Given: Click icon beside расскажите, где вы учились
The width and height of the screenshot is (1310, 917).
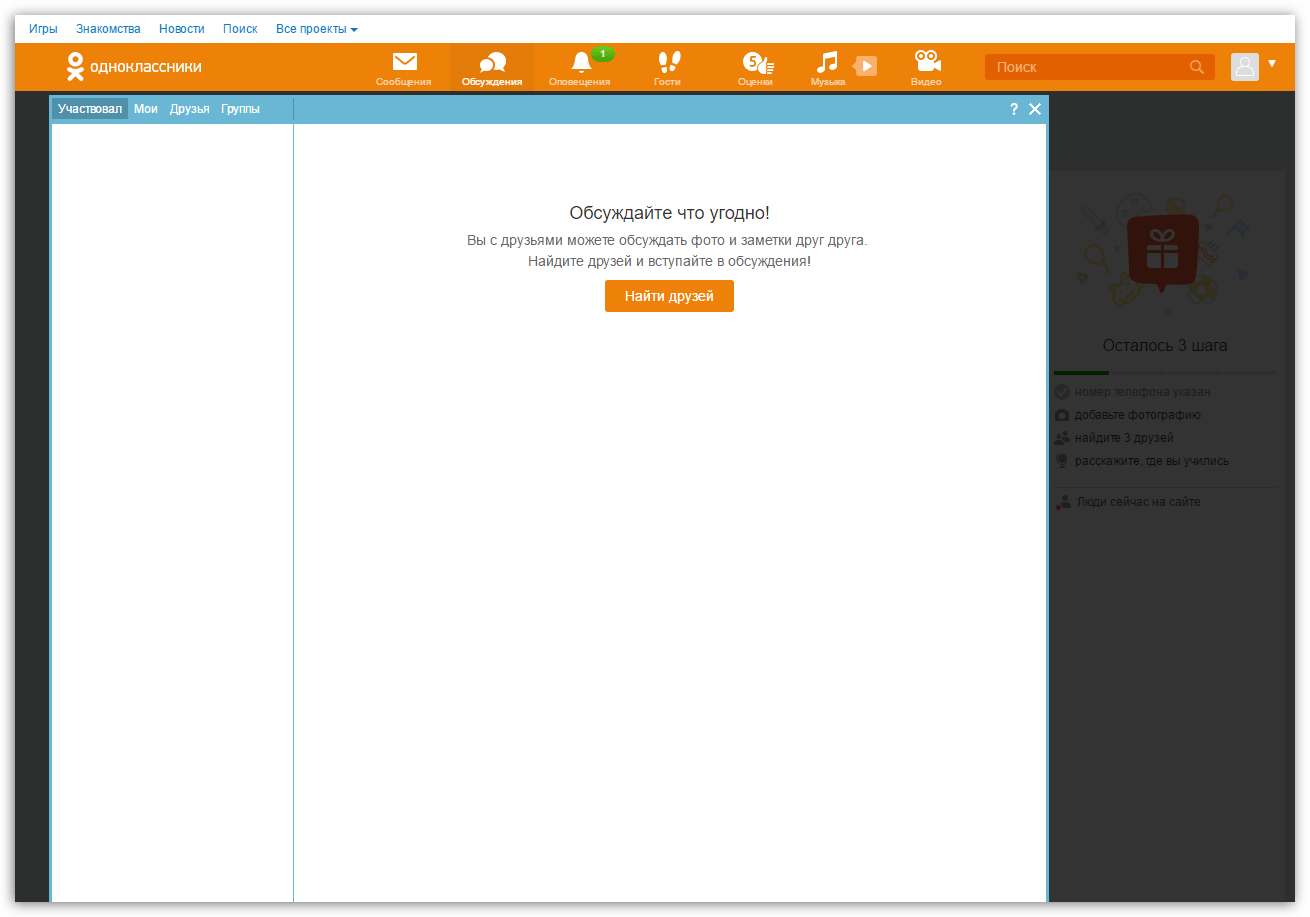Looking at the screenshot, I should coord(1062,461).
